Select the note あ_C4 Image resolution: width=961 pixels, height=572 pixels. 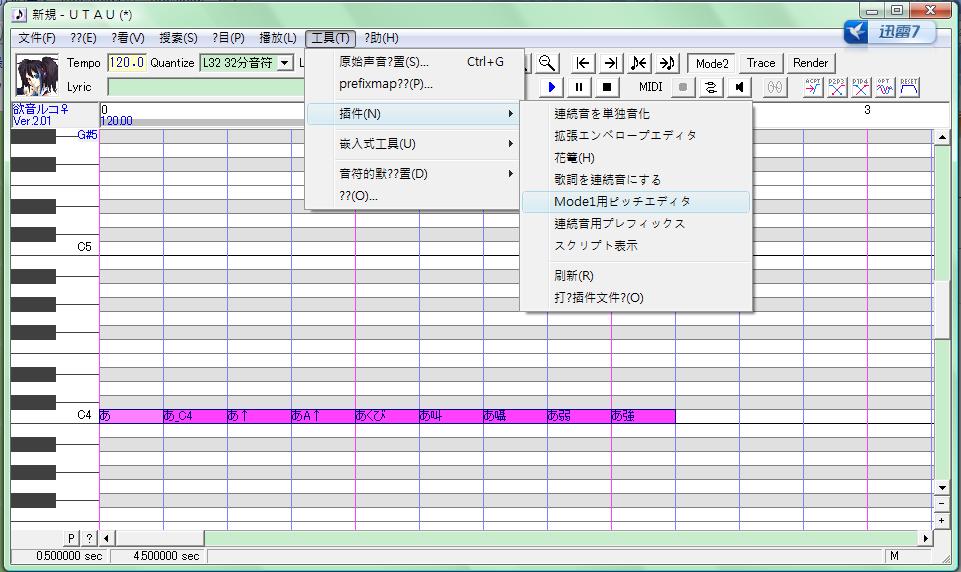[195, 416]
